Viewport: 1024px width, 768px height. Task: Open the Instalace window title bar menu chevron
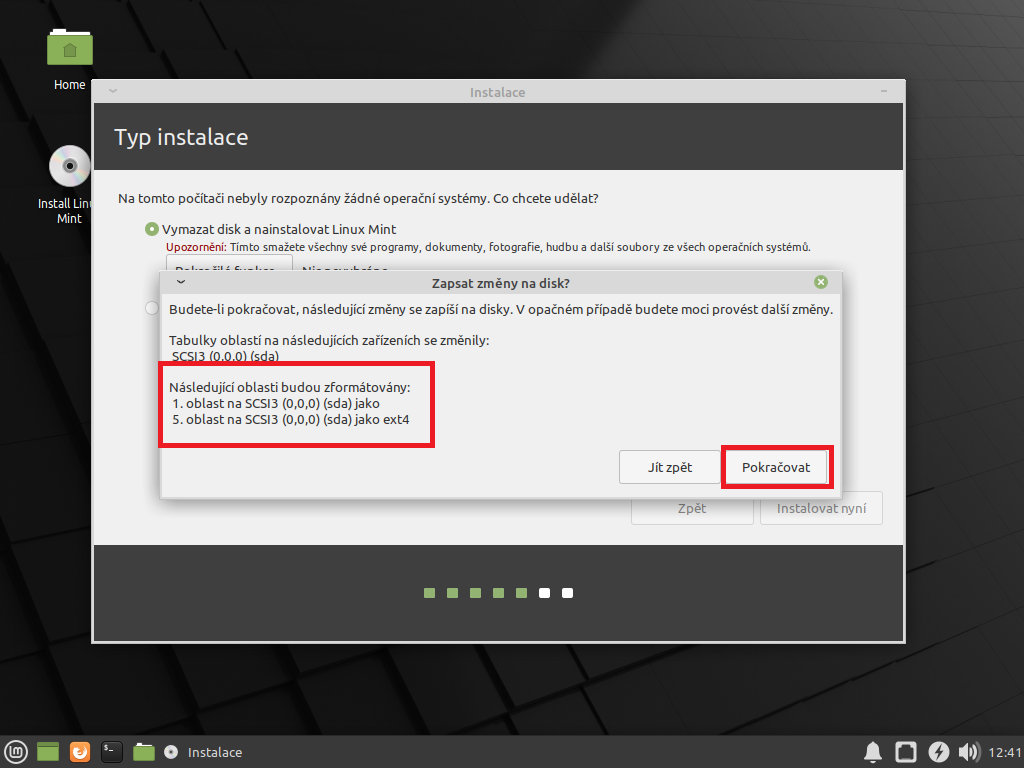tap(113, 92)
